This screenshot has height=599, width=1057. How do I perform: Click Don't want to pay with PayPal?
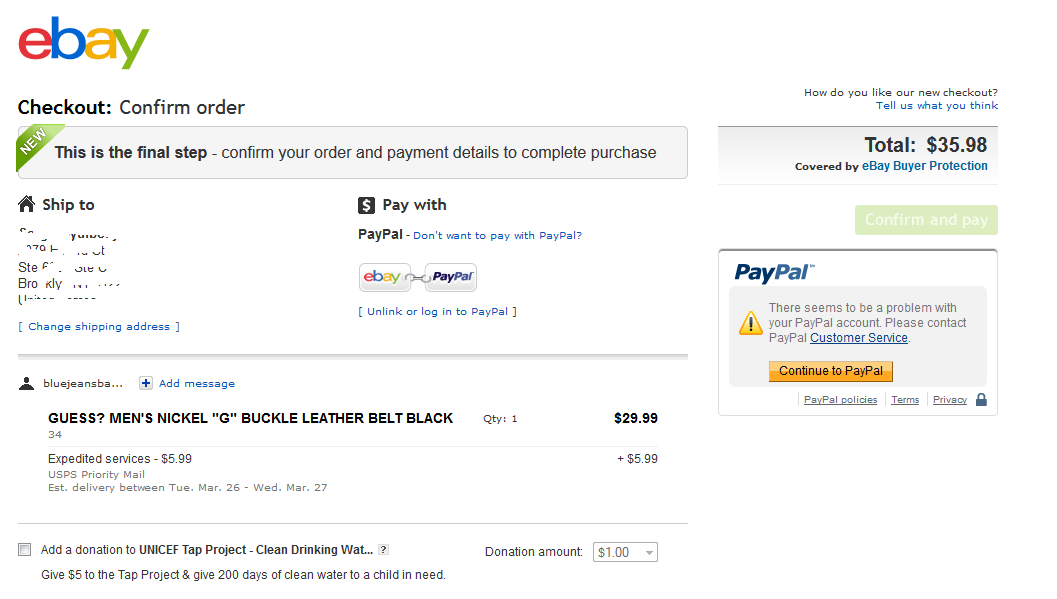click(497, 236)
